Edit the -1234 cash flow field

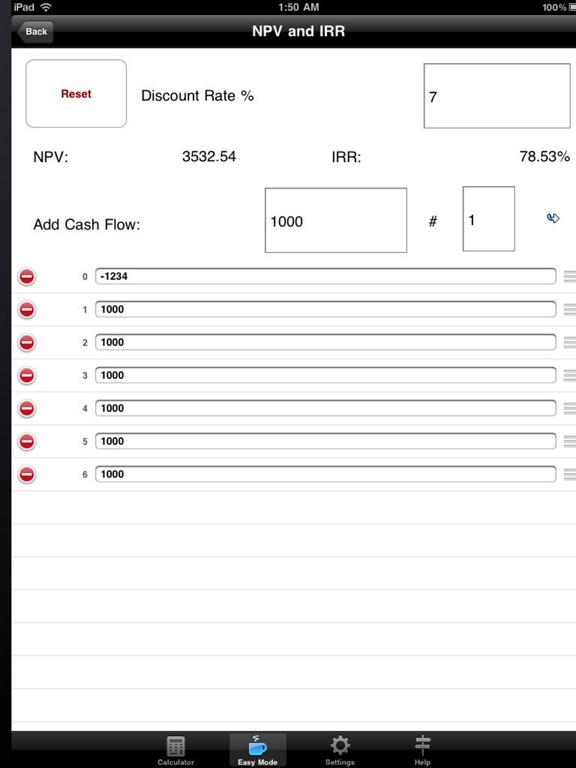(326, 276)
